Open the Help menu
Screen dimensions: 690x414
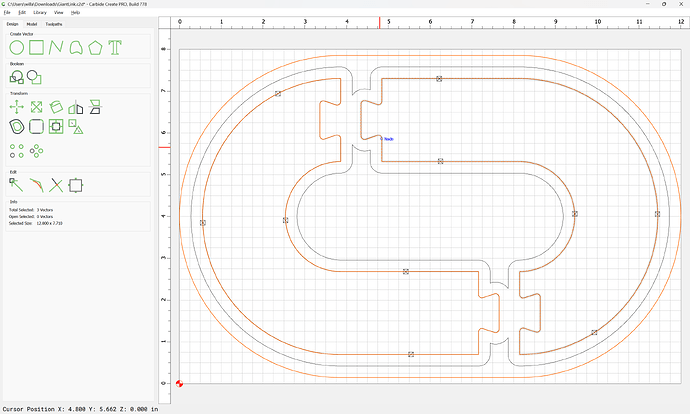76,12
